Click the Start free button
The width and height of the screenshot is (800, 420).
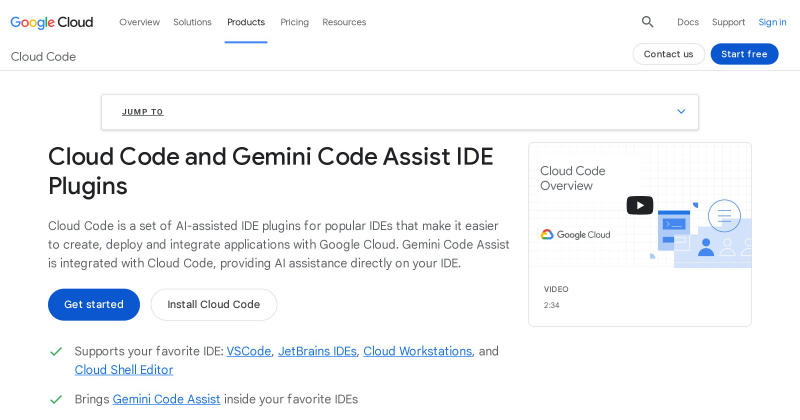[x=744, y=54]
